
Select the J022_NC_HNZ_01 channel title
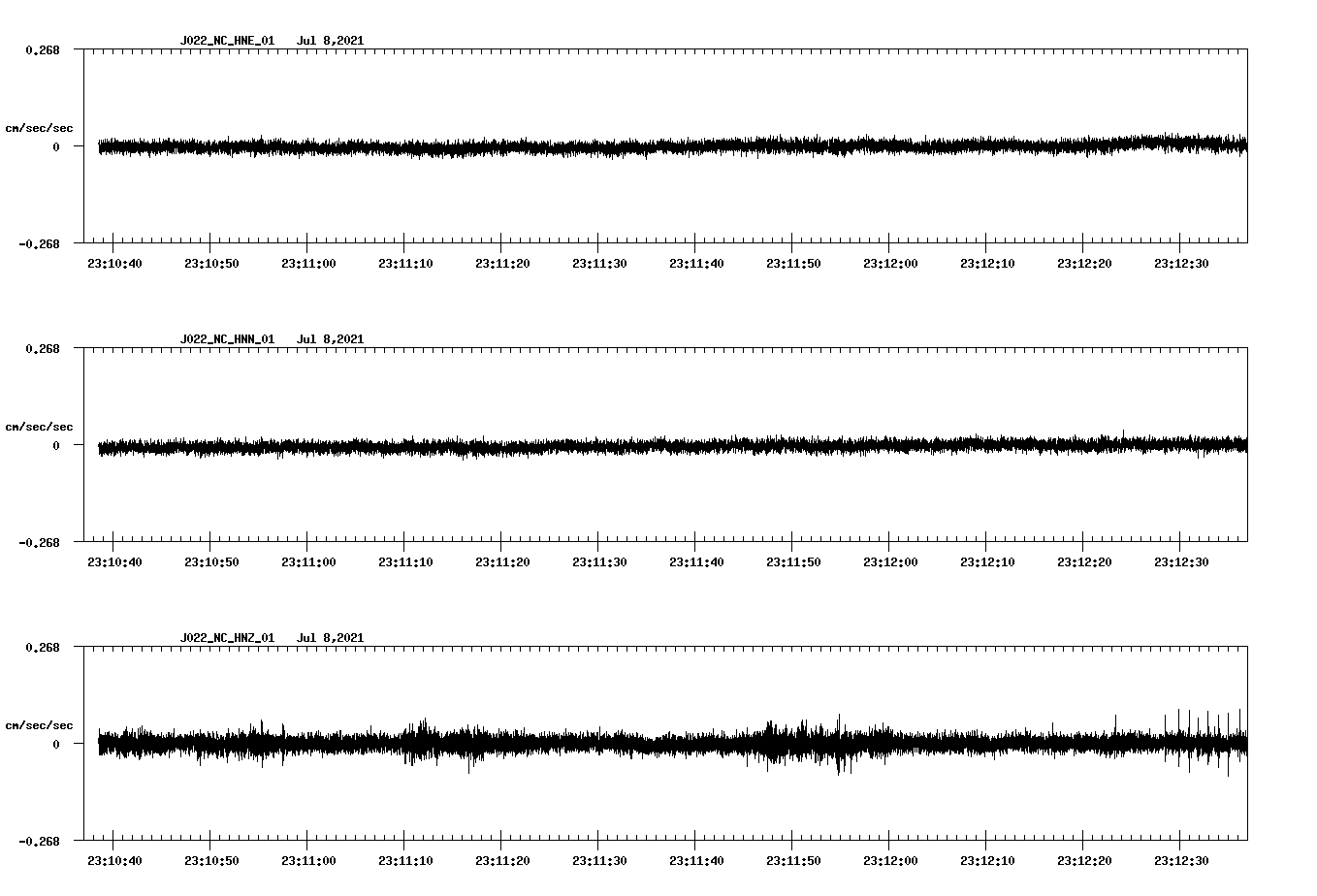click(226, 638)
